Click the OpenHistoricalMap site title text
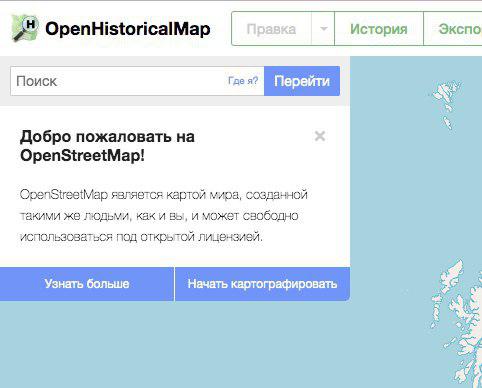This screenshot has height=388, width=482. click(128, 29)
